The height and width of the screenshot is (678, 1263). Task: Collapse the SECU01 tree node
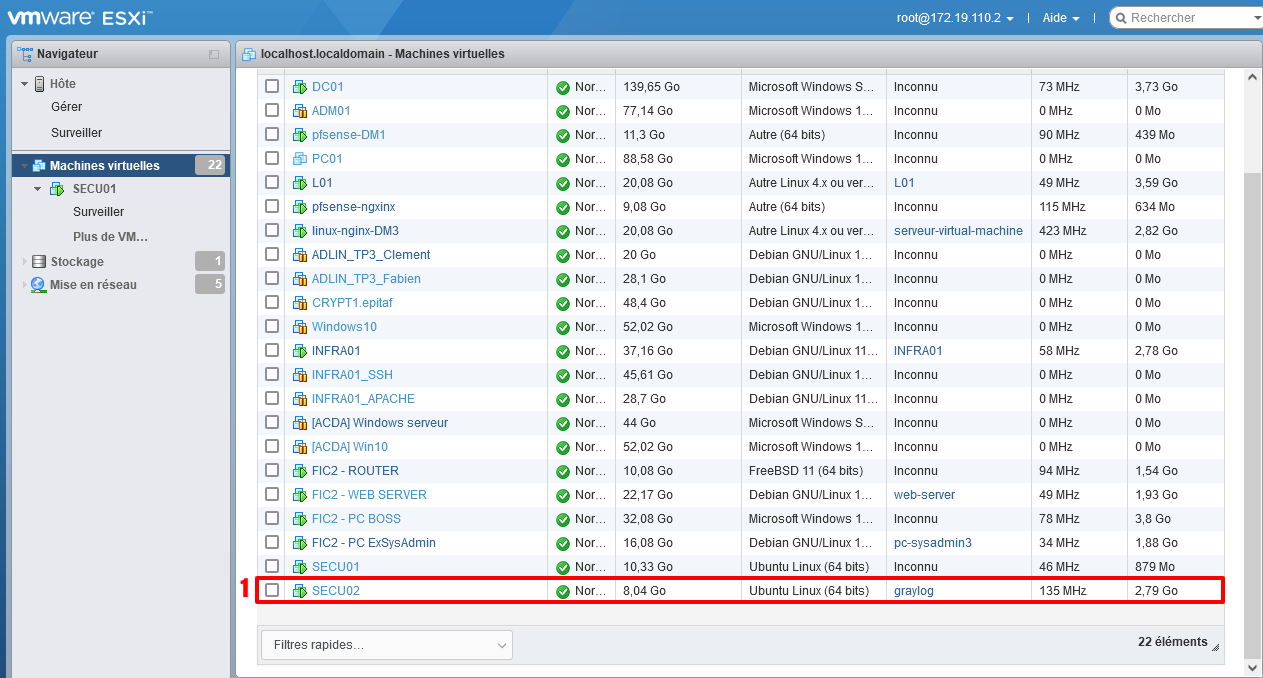click(x=38, y=189)
